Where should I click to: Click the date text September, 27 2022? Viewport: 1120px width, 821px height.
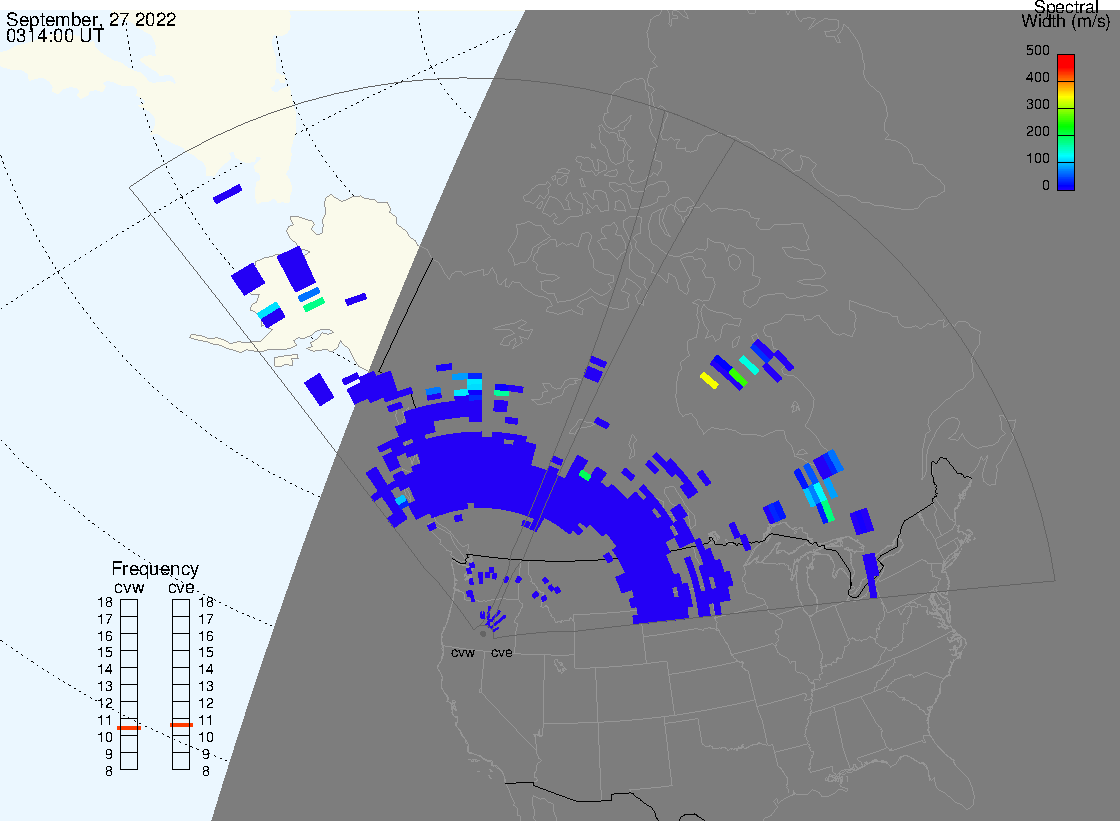coord(91,19)
